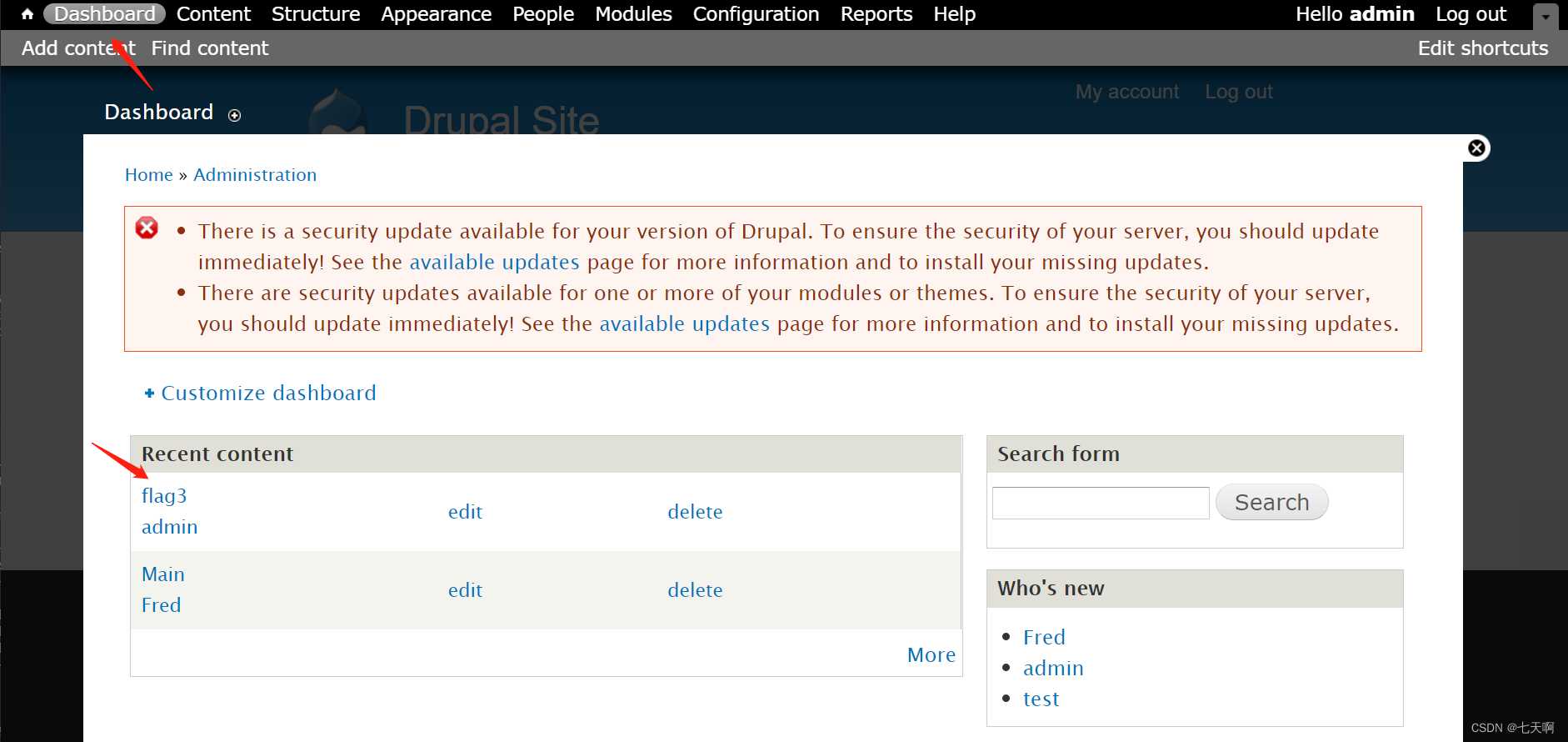This screenshot has height=742, width=1568.
Task: Open Fred in Who's new
Action: click(1044, 637)
